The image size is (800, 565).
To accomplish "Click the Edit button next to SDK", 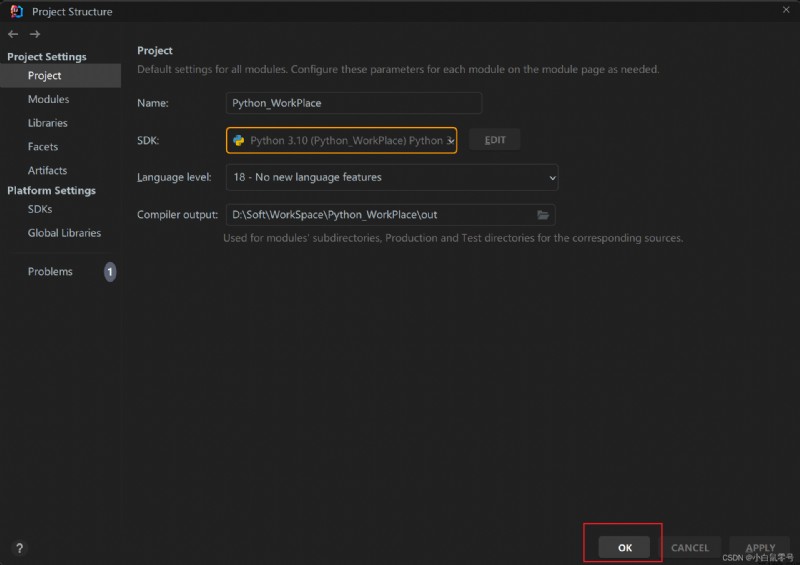I will click(x=495, y=140).
